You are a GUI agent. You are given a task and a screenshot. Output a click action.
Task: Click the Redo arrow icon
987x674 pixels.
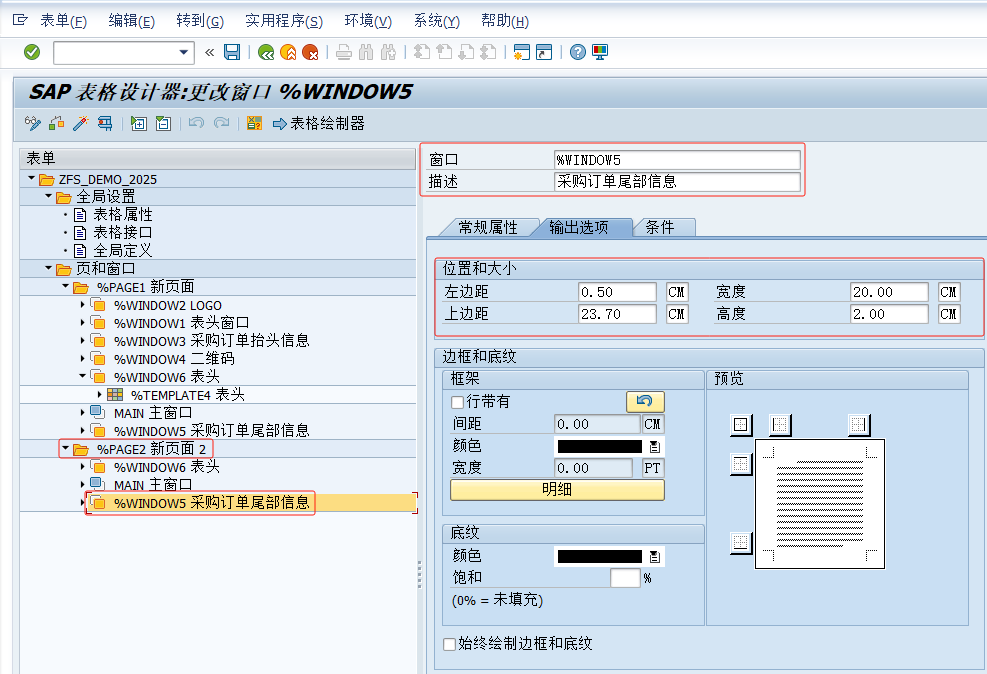[x=221, y=123]
